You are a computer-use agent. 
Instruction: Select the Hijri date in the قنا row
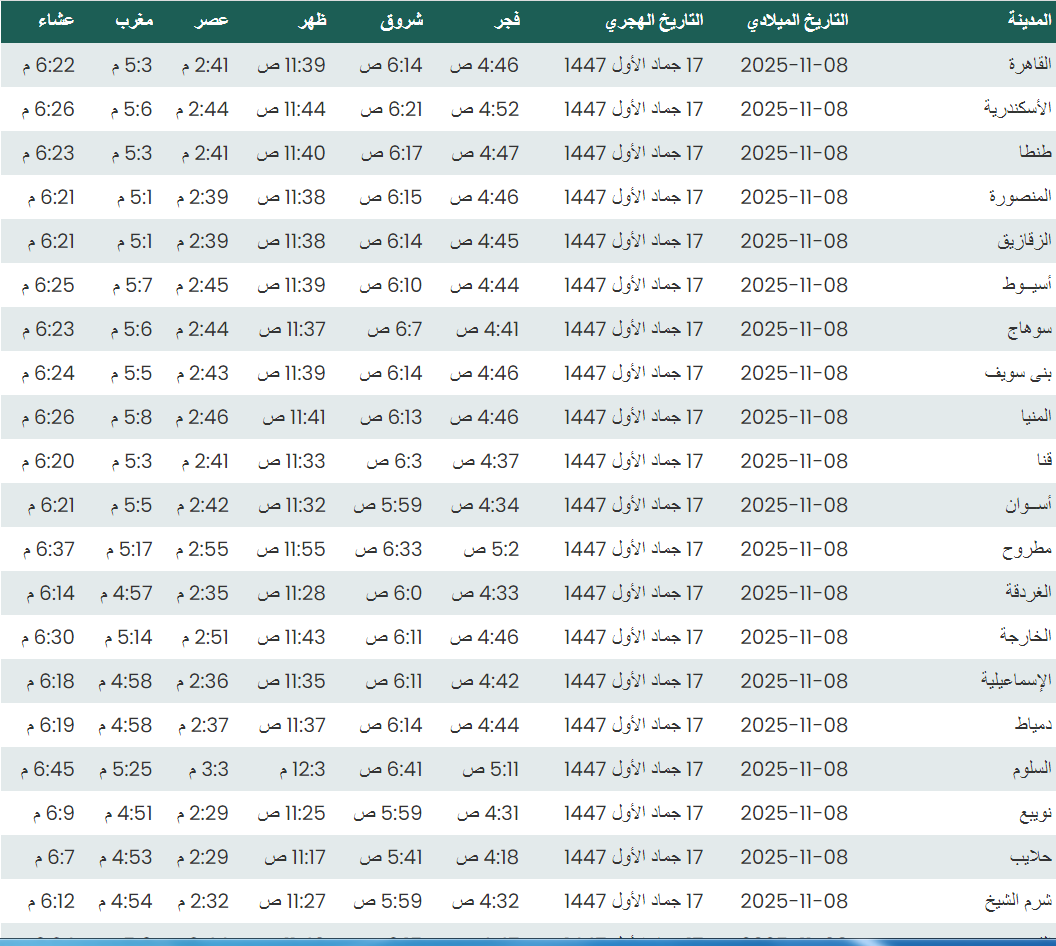click(x=633, y=461)
